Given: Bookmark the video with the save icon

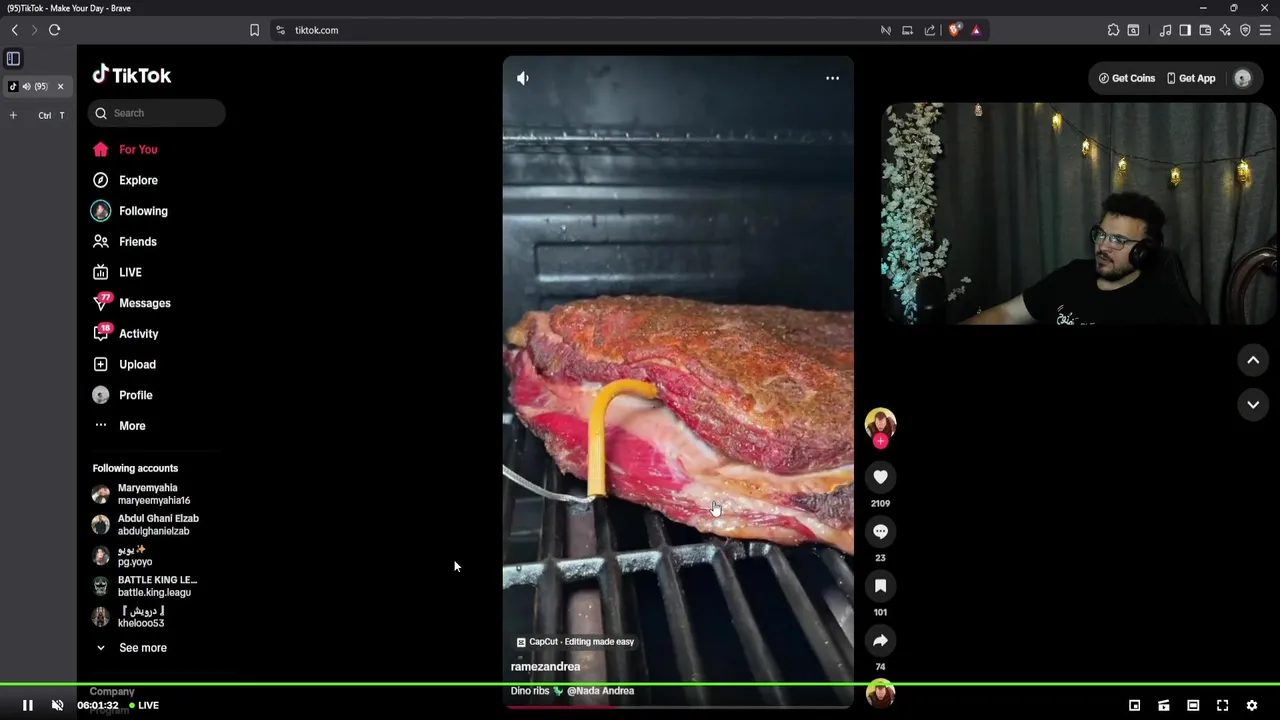Looking at the screenshot, I should coord(880,586).
